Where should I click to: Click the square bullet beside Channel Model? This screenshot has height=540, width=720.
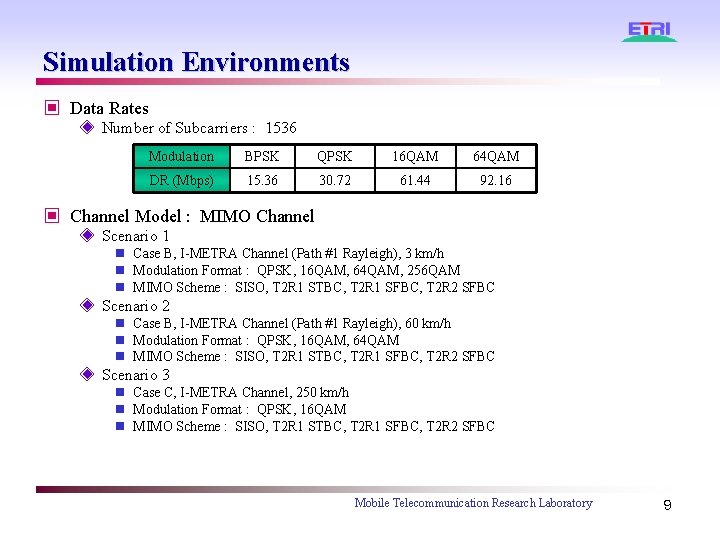click(52, 215)
